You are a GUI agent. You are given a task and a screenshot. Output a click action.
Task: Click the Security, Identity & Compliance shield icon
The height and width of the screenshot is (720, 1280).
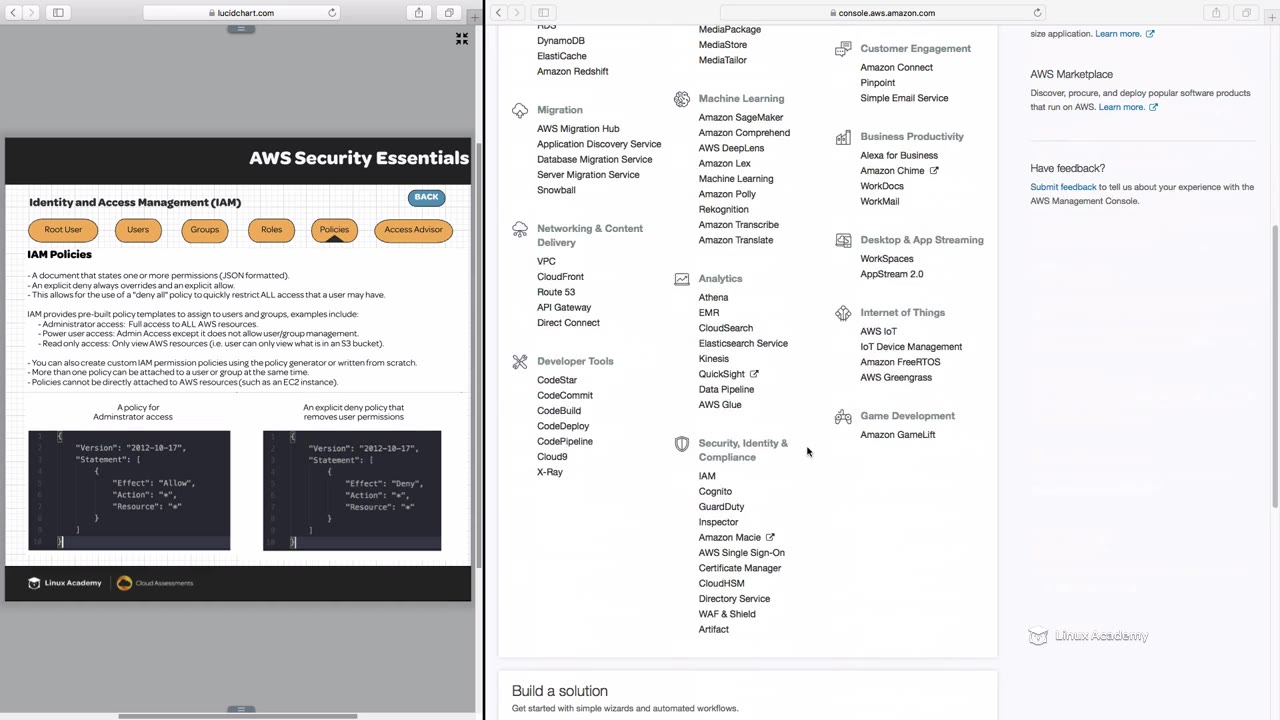[x=682, y=444]
